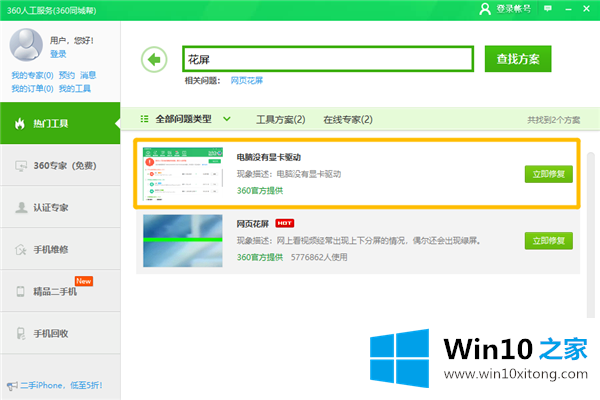Click the 网页花屏 result title
Viewport: 600px width, 400px height.
tap(253, 224)
